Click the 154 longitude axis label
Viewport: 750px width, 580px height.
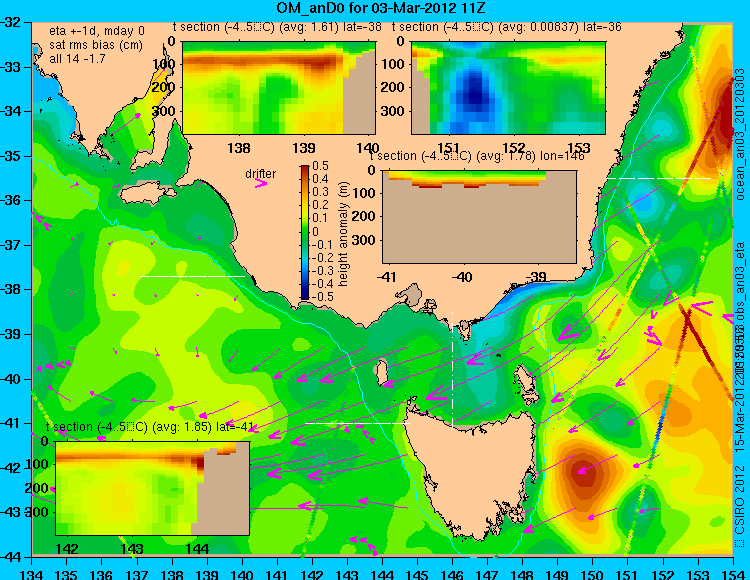coord(733,574)
